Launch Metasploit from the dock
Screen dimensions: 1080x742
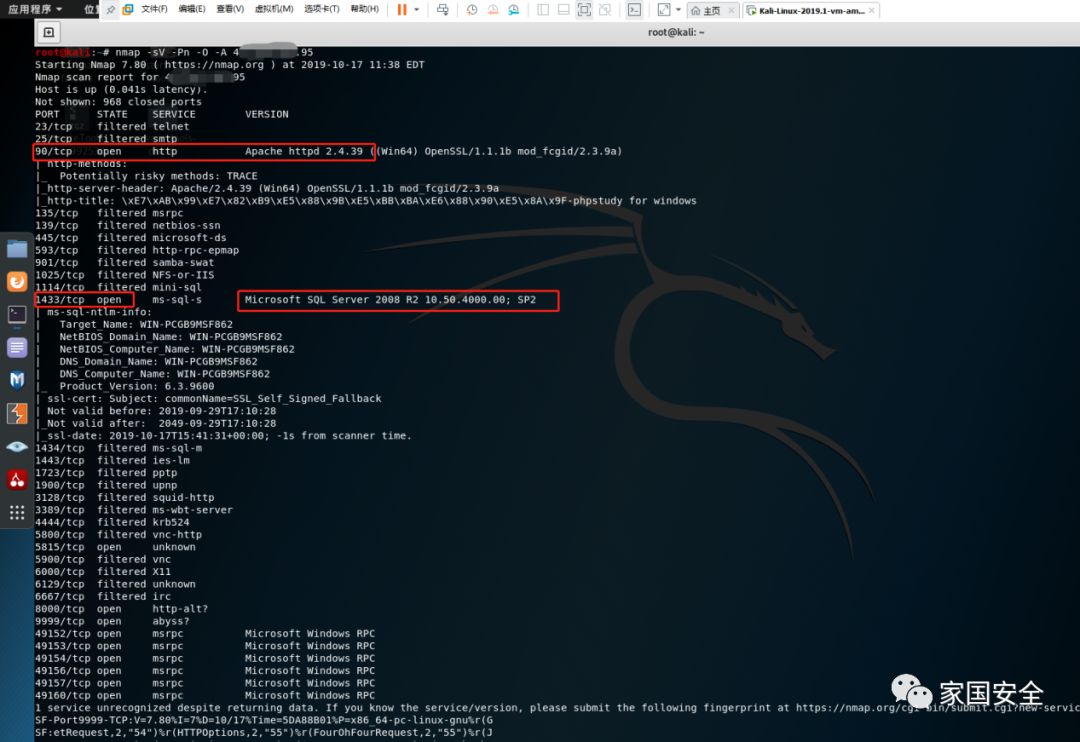tap(17, 380)
